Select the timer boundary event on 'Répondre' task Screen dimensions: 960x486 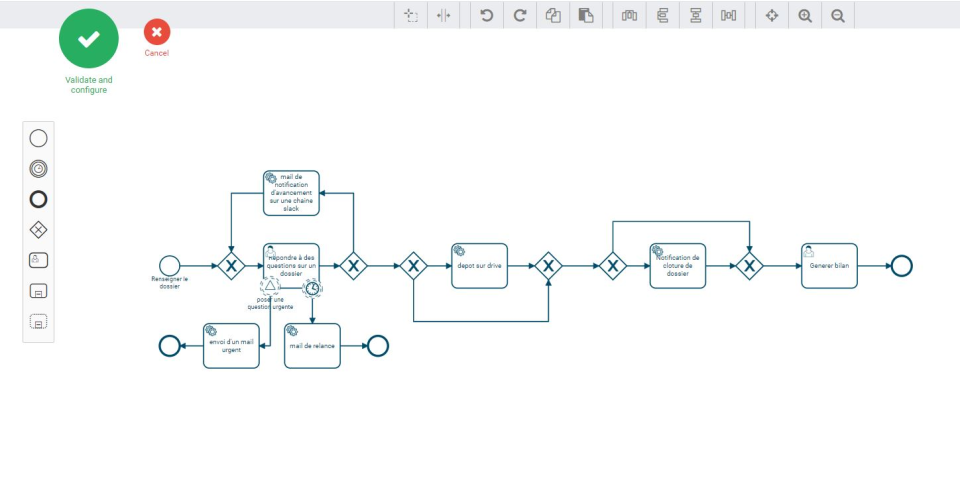312,288
